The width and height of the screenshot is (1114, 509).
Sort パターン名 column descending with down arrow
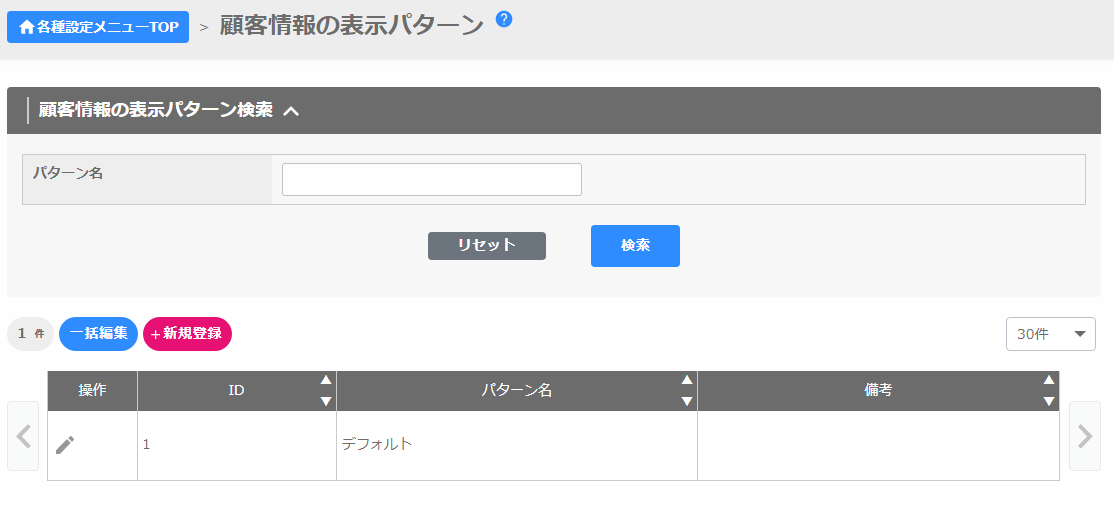click(686, 401)
